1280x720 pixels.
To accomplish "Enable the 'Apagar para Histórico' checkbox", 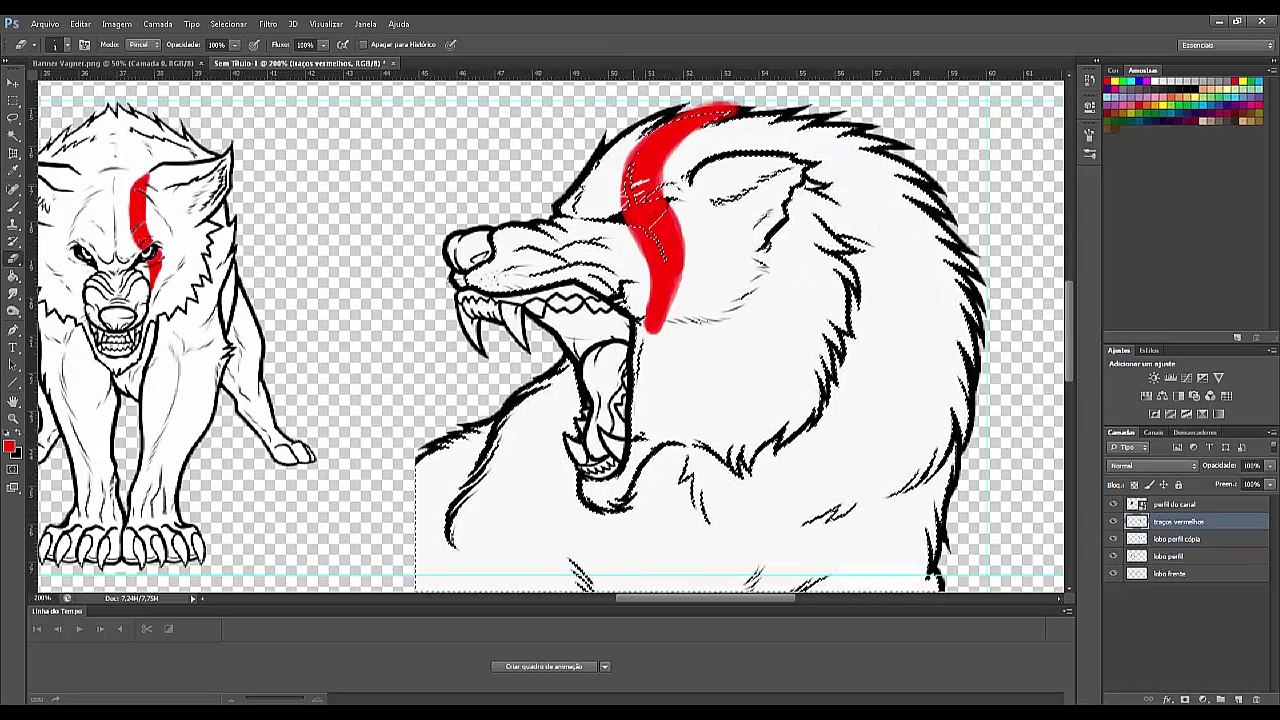I will point(363,44).
